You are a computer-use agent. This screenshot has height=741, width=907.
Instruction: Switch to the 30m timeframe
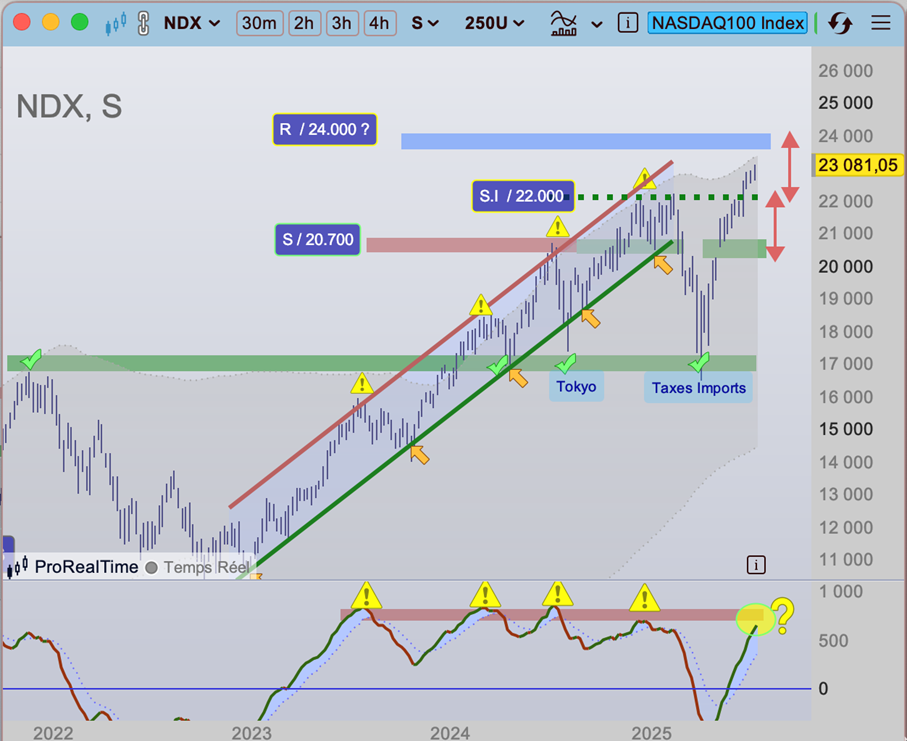[259, 23]
